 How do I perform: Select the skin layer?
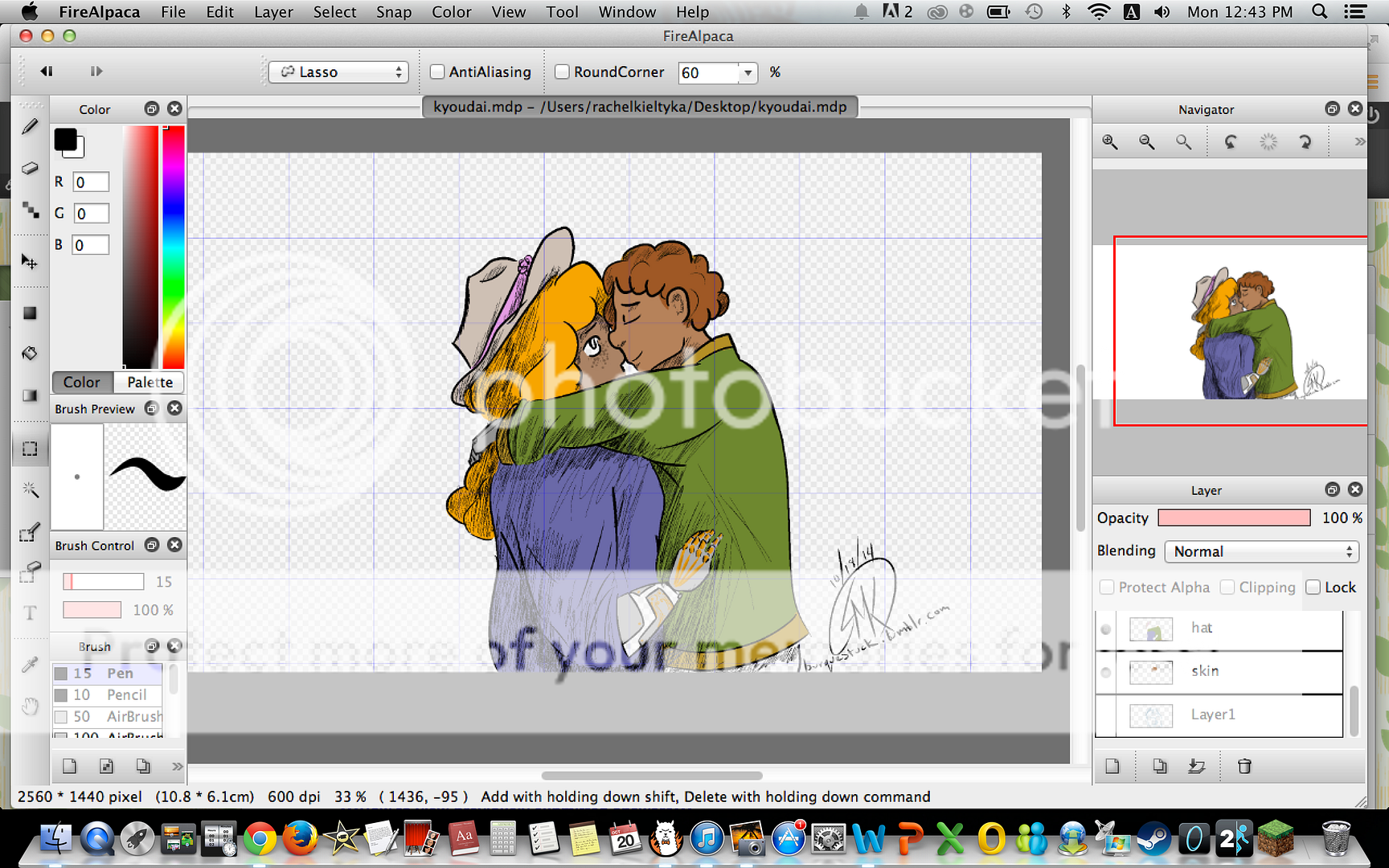[x=1219, y=672]
